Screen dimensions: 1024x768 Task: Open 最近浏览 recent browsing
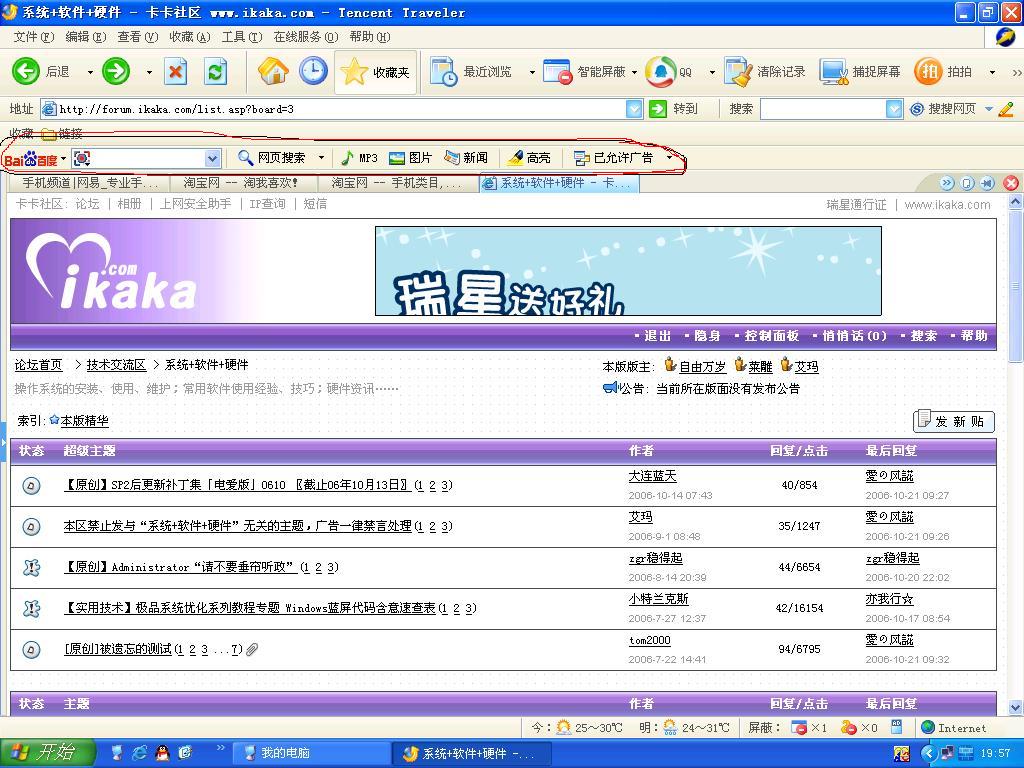[x=471, y=72]
